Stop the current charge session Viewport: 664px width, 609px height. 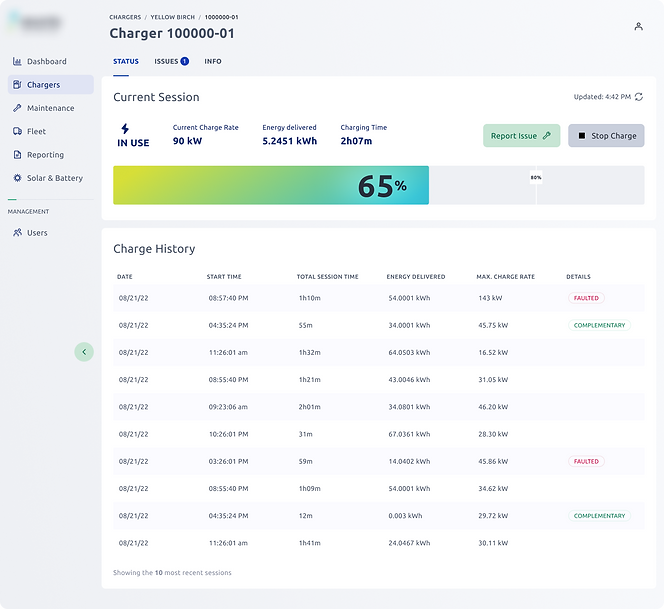(606, 136)
